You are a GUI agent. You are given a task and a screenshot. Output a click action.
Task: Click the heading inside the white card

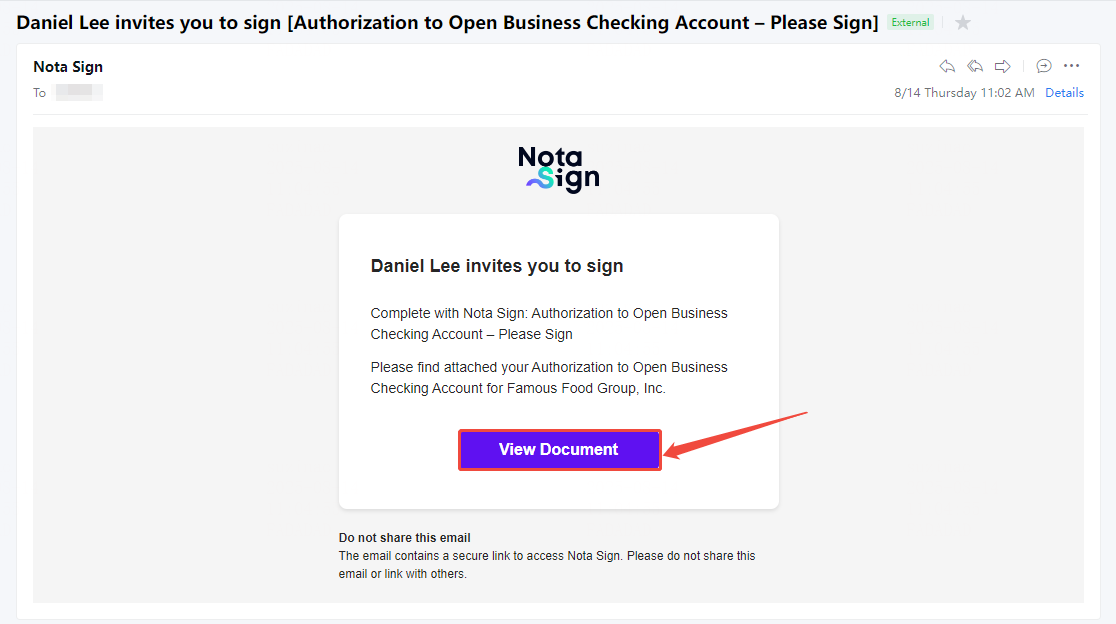point(497,266)
